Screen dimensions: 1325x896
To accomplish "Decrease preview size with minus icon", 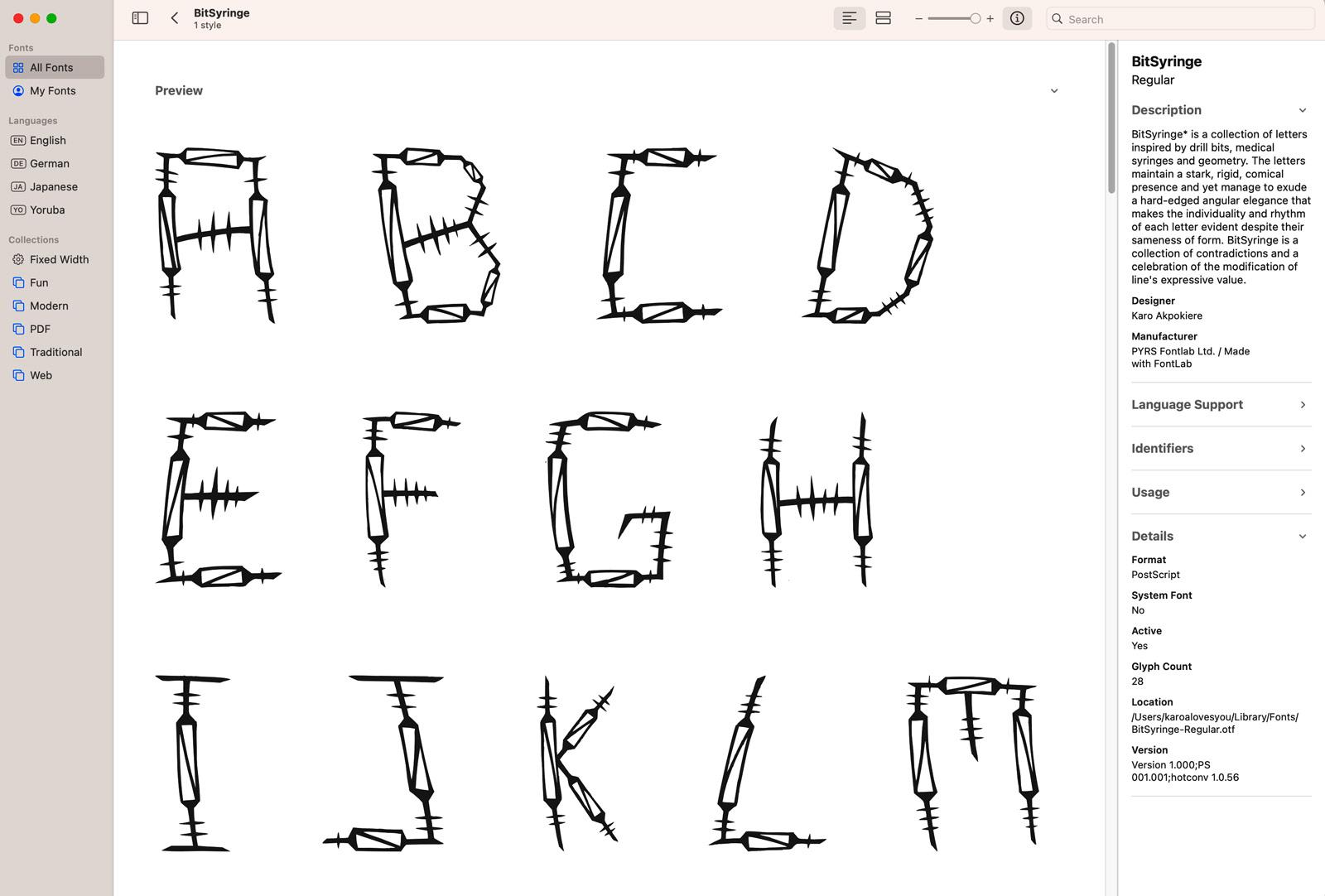I will [918, 19].
